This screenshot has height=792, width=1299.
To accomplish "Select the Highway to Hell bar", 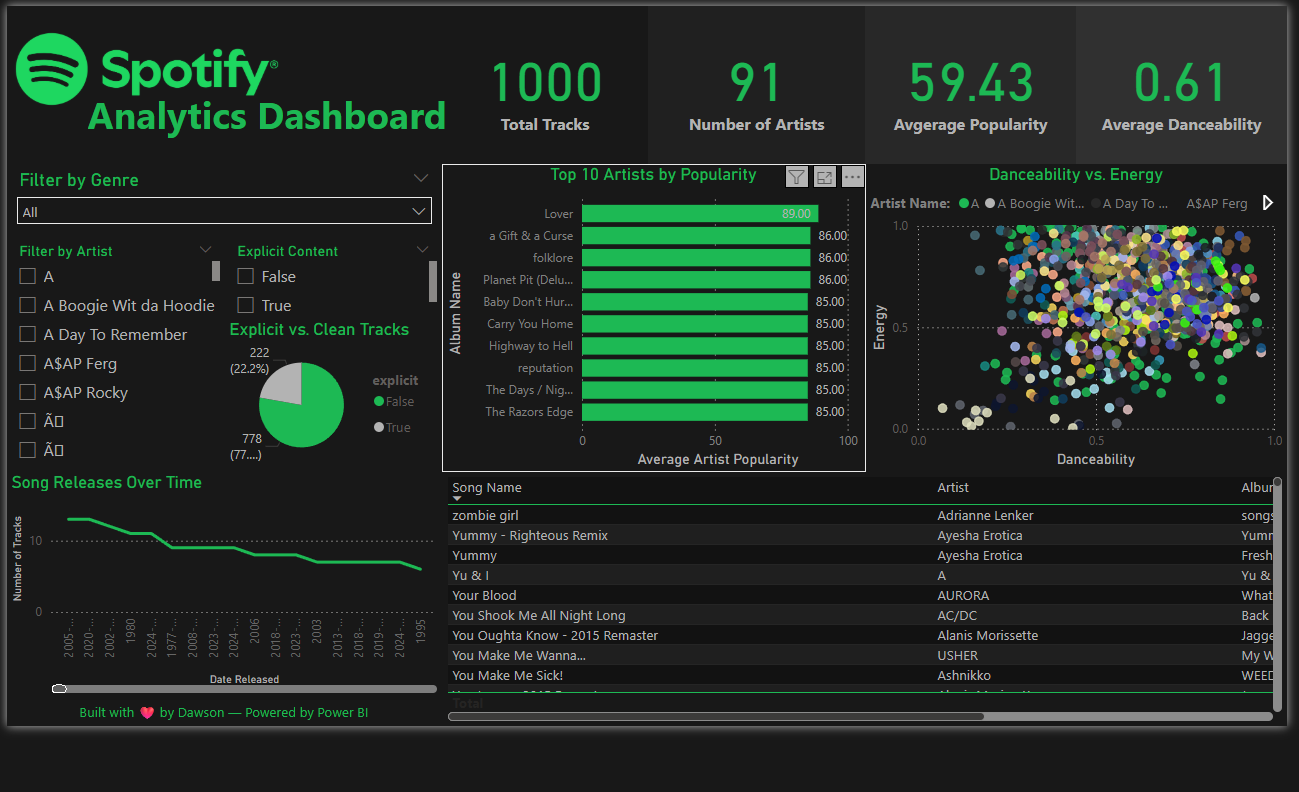I will (695, 346).
